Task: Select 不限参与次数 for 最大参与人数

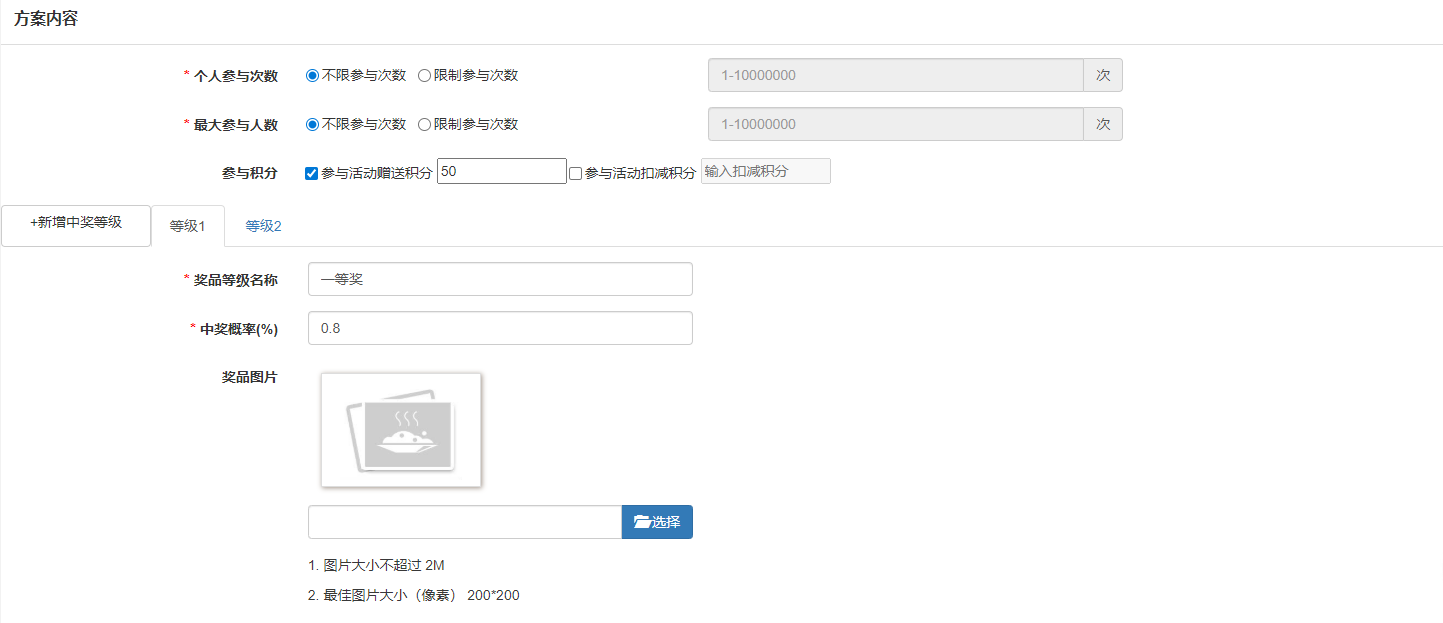Action: tap(313, 125)
